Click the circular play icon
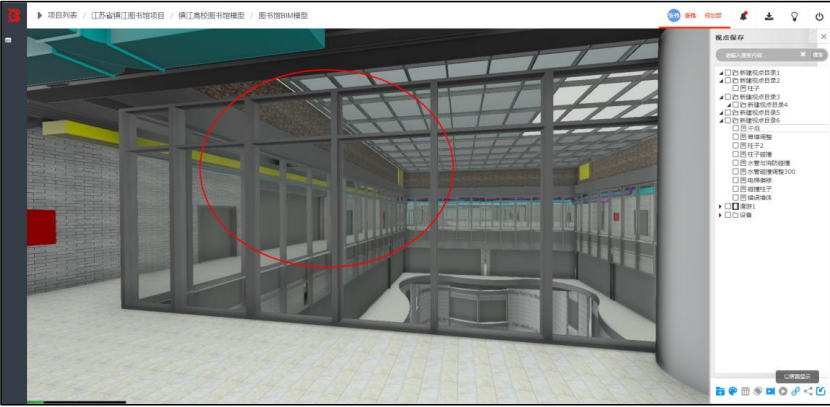The image size is (830, 407). (783, 391)
